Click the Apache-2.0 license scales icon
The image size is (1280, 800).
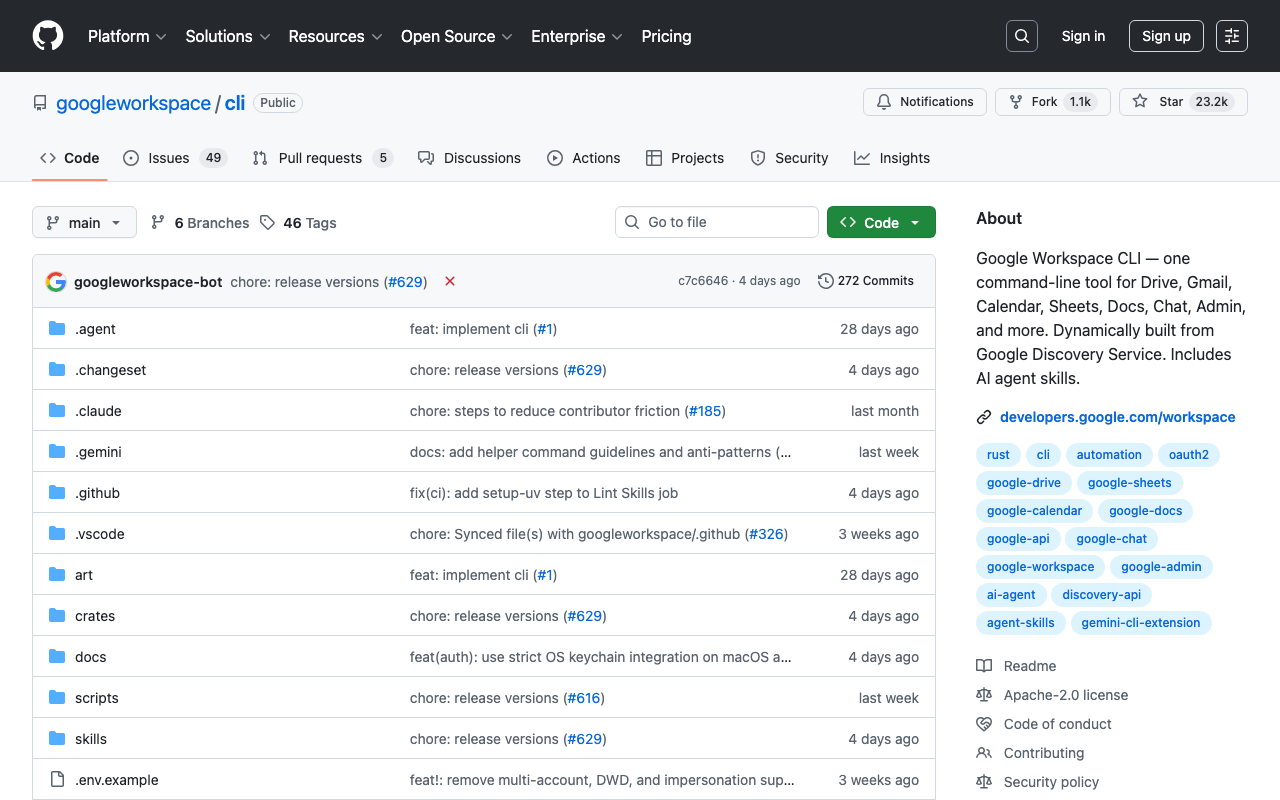click(x=984, y=694)
